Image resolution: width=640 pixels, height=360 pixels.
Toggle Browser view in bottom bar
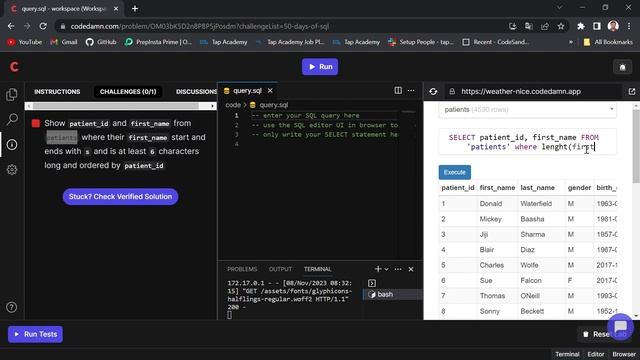(624, 354)
